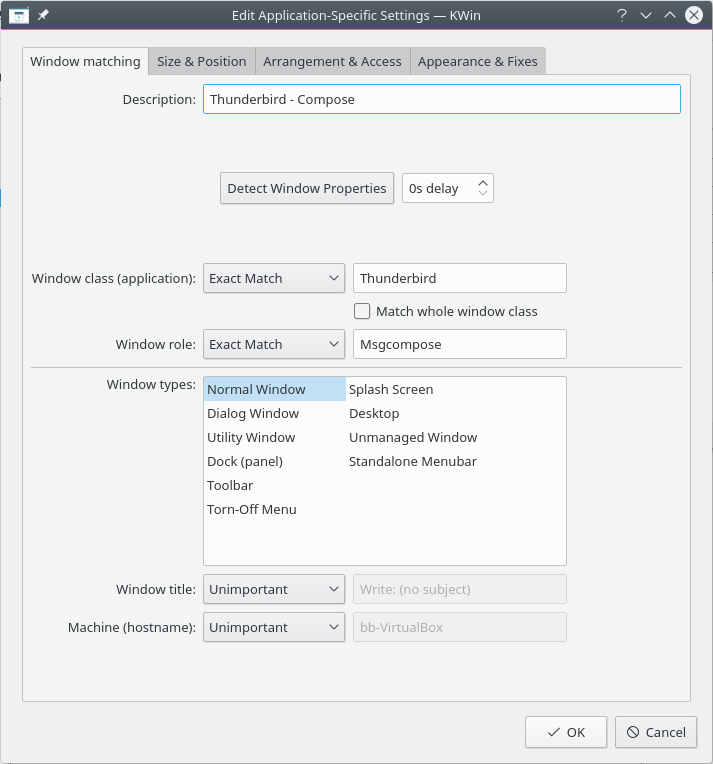Go to the Appearance & Fixes tab

[x=477, y=61]
